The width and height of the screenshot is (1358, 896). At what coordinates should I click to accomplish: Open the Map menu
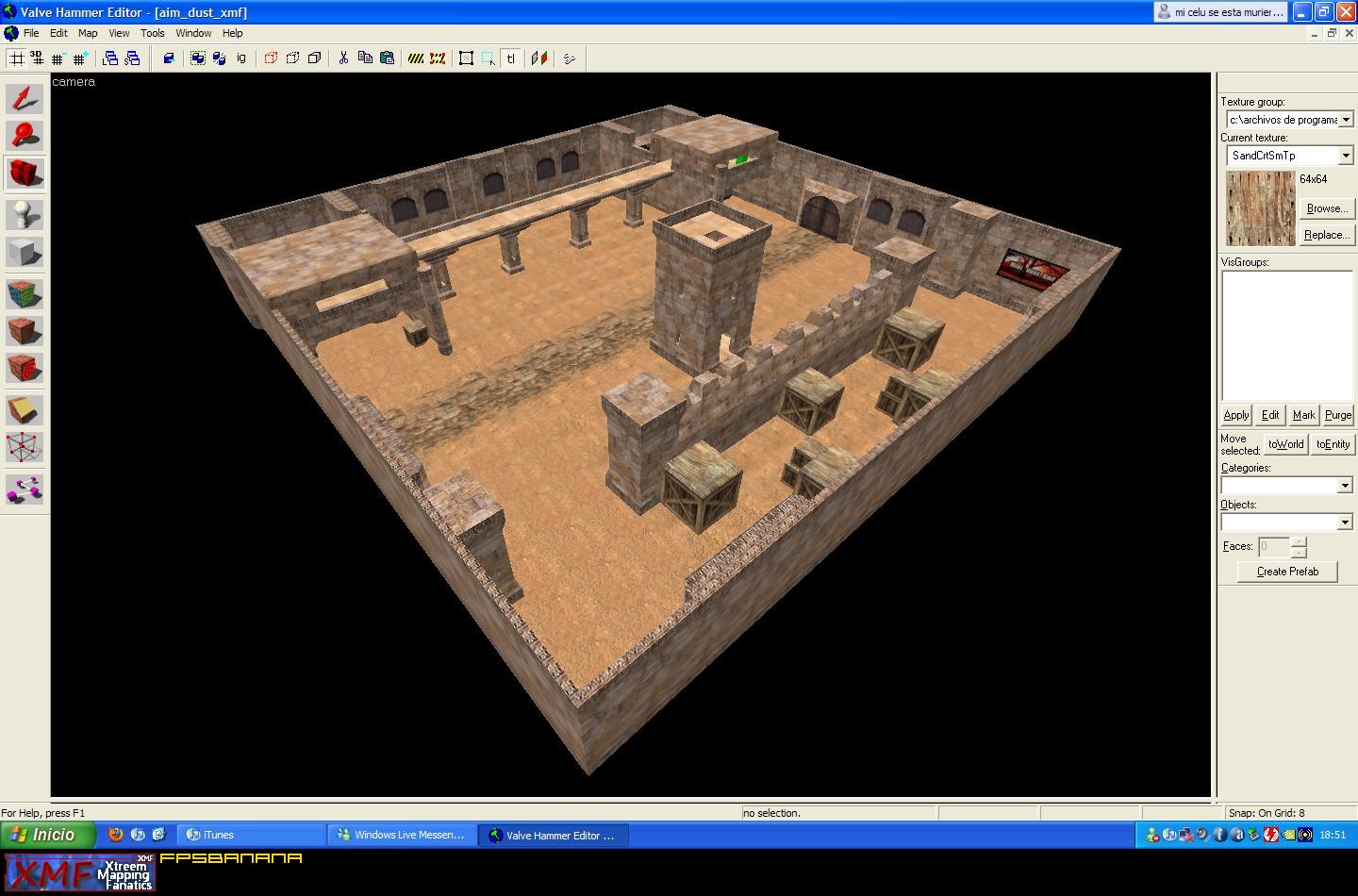click(87, 33)
